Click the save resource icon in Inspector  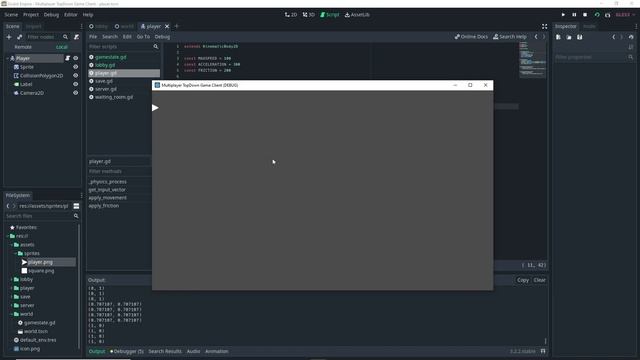coord(580,37)
